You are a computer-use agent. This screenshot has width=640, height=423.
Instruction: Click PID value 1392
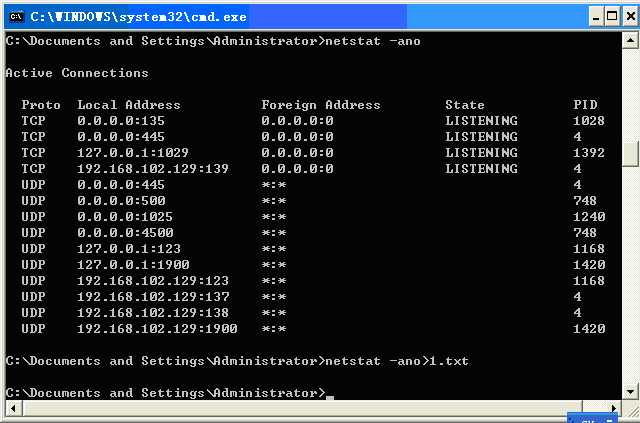coord(589,153)
